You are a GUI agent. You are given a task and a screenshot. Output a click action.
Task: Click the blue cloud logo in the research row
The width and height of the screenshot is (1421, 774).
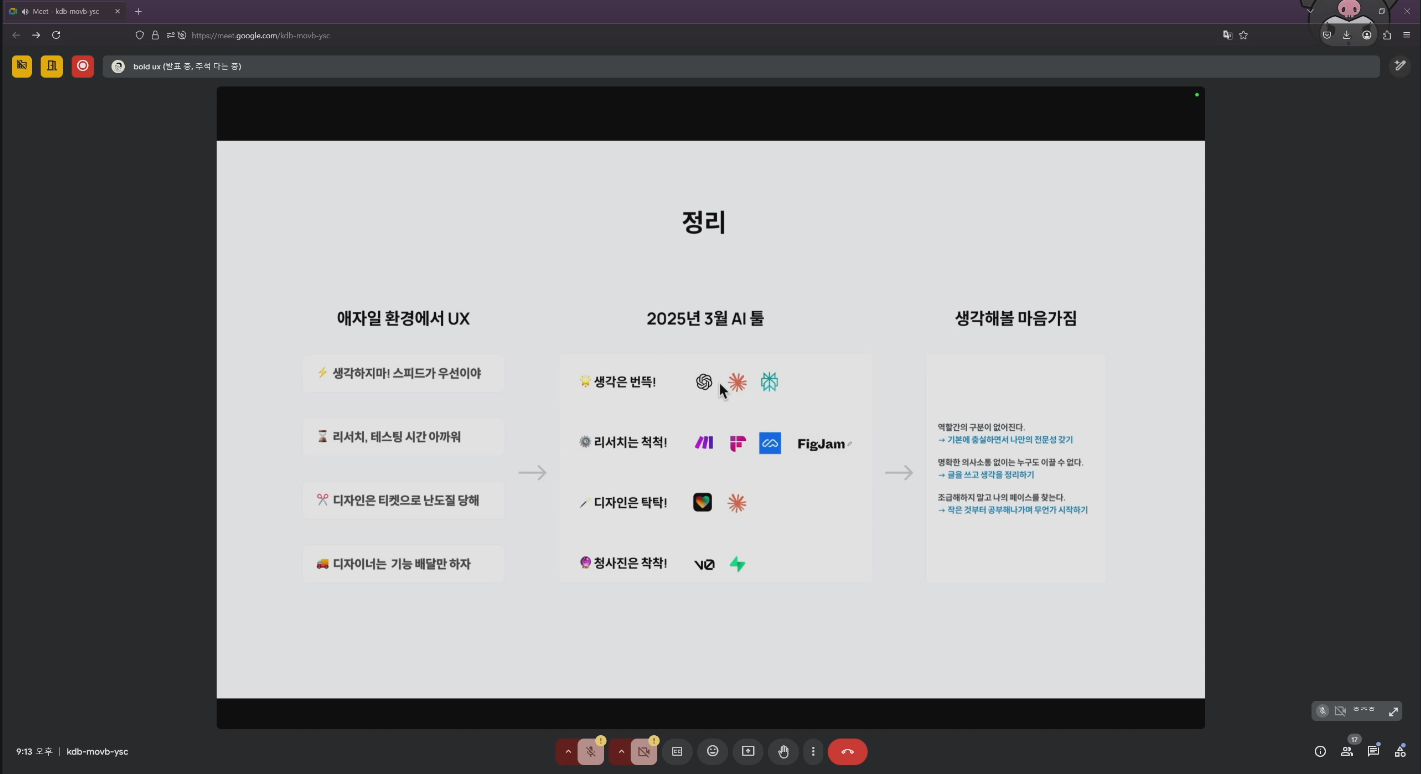(x=770, y=443)
